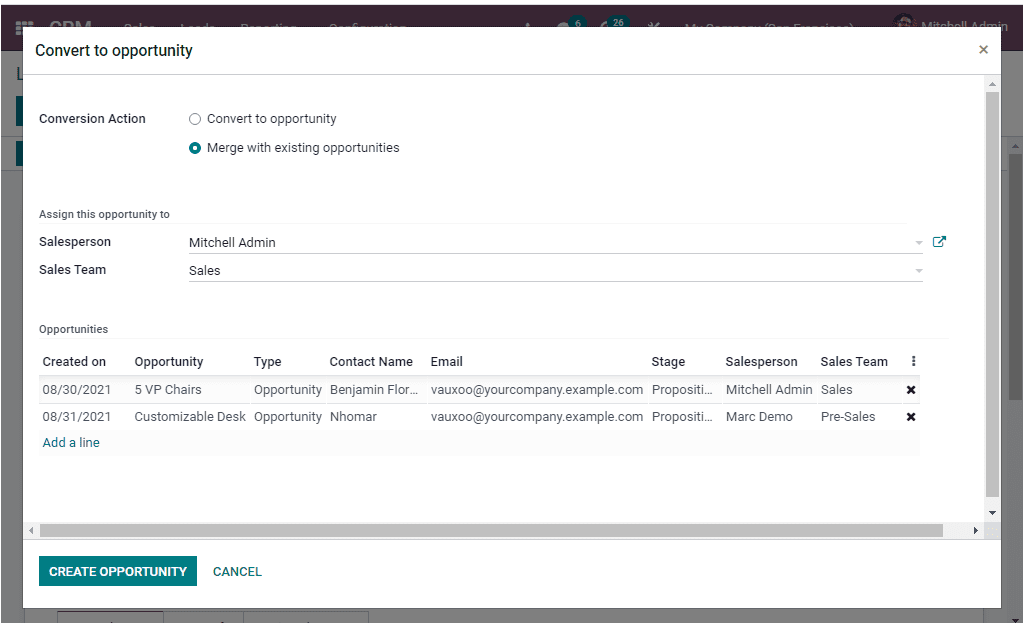Open Salesperson record via external link icon
Screen dimensions: 1024x624
[x=938, y=241]
